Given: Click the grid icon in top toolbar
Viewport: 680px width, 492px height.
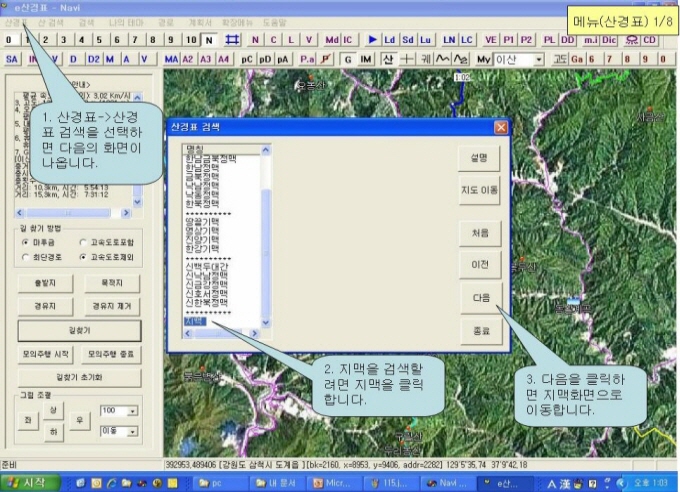Looking at the screenshot, I should tap(232, 39).
